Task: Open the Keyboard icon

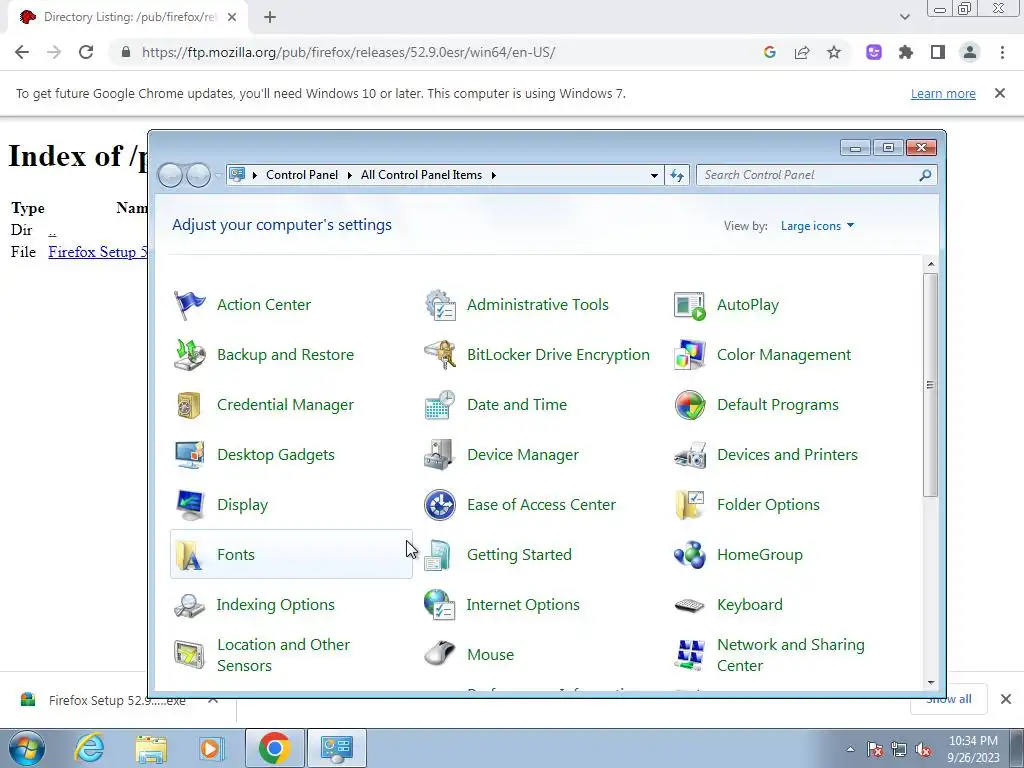Action: point(690,605)
